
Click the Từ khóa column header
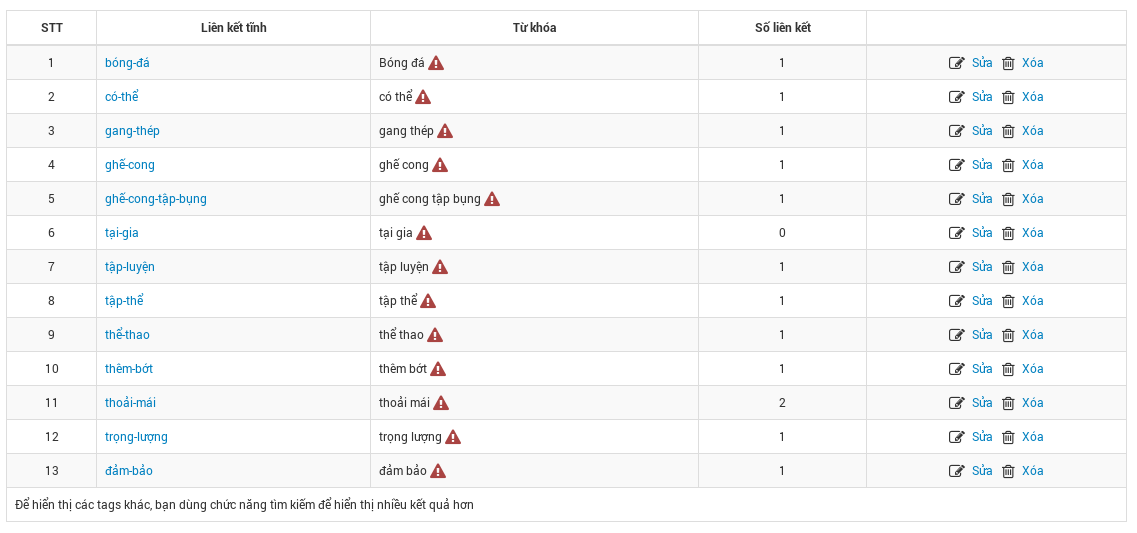(534, 28)
